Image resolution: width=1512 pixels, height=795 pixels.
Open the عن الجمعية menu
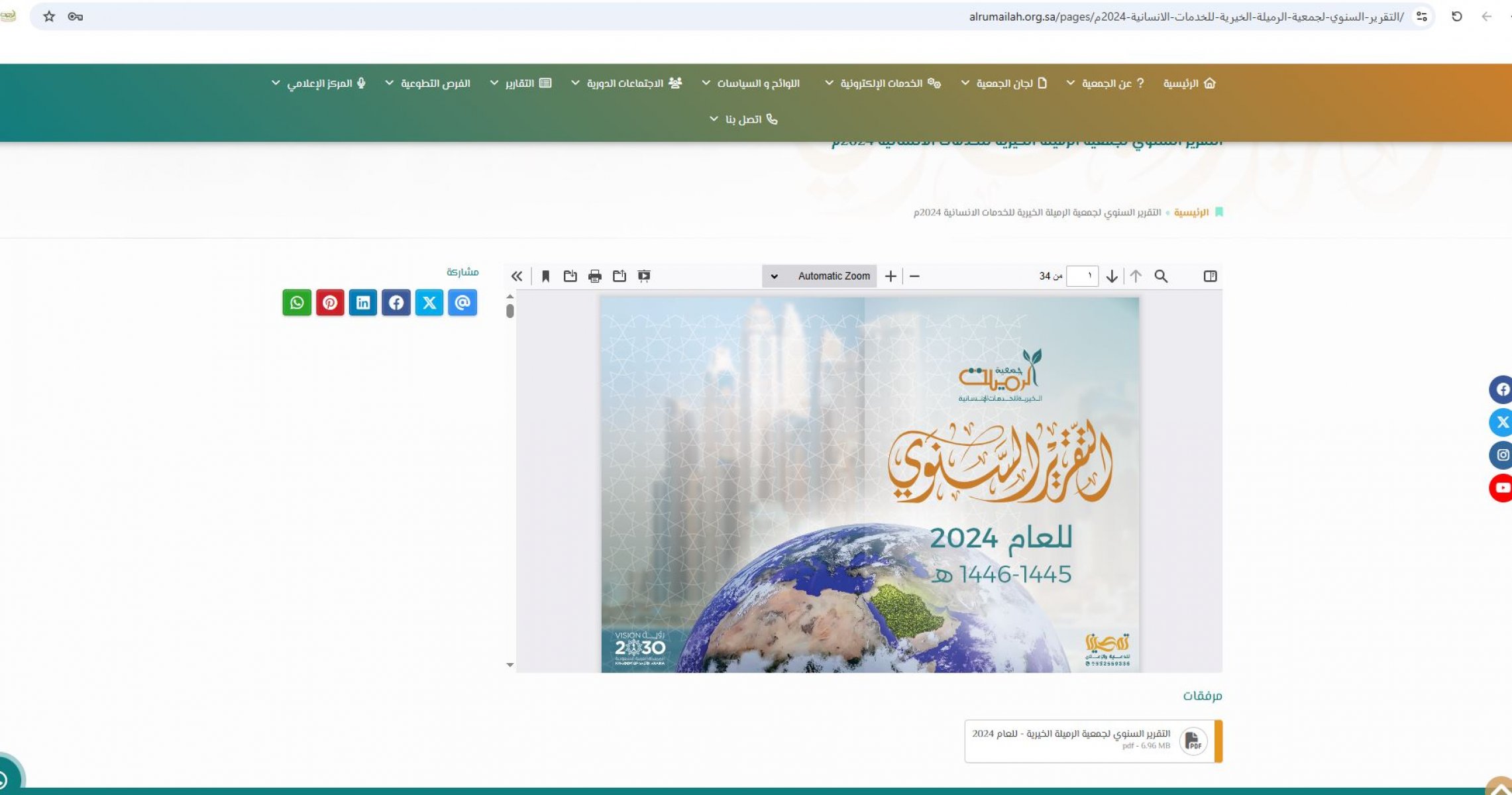point(1106,83)
